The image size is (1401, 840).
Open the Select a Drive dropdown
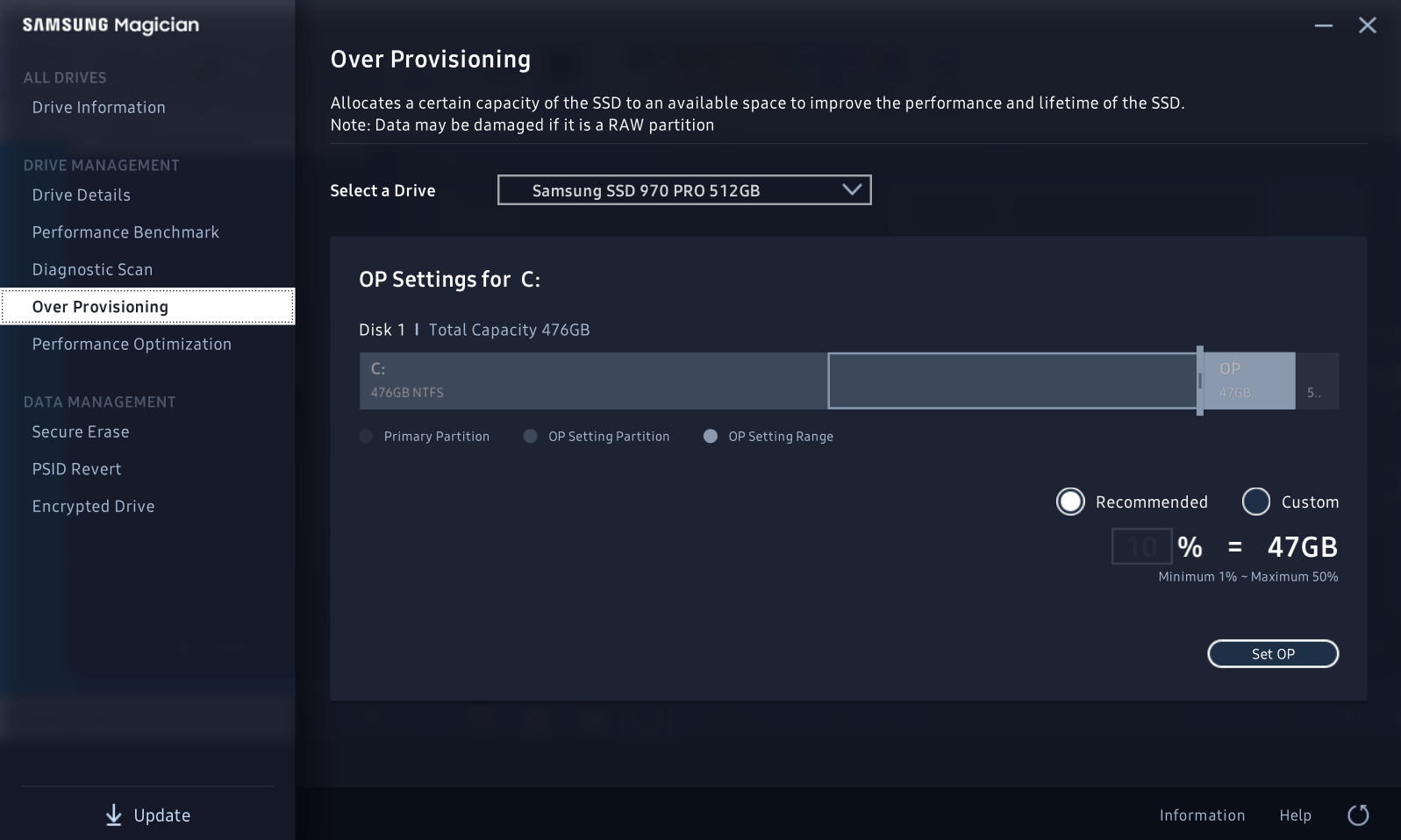pos(684,190)
